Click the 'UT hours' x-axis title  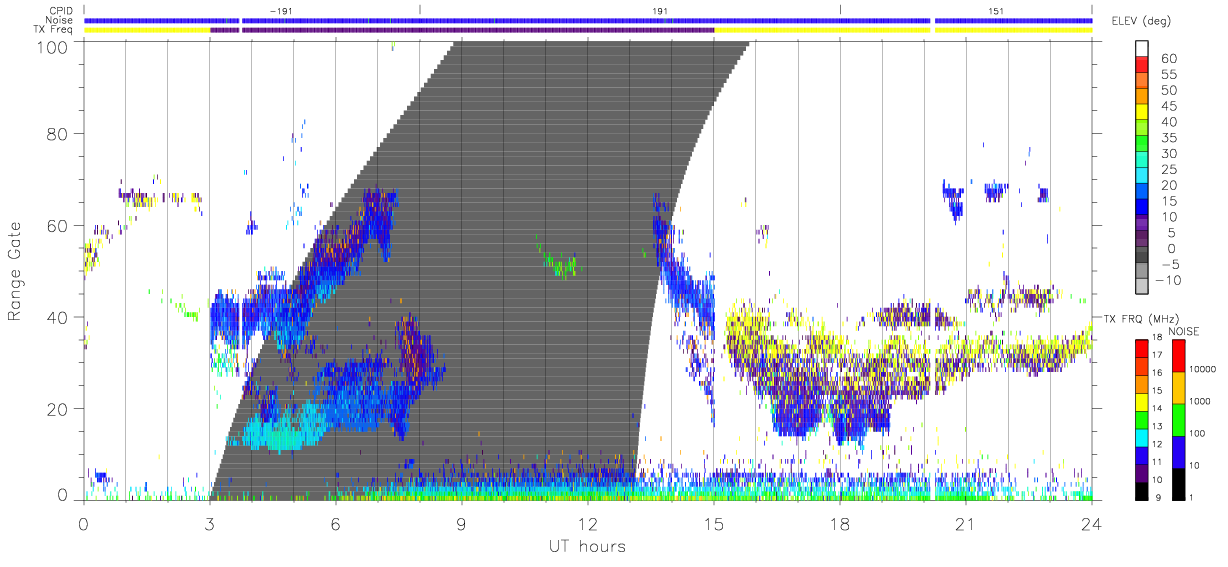coord(586,547)
